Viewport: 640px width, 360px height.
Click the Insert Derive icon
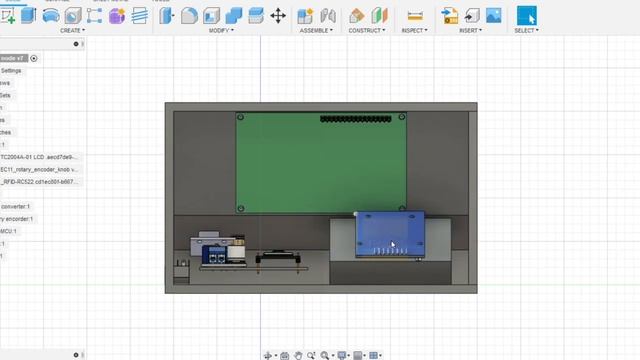point(449,16)
